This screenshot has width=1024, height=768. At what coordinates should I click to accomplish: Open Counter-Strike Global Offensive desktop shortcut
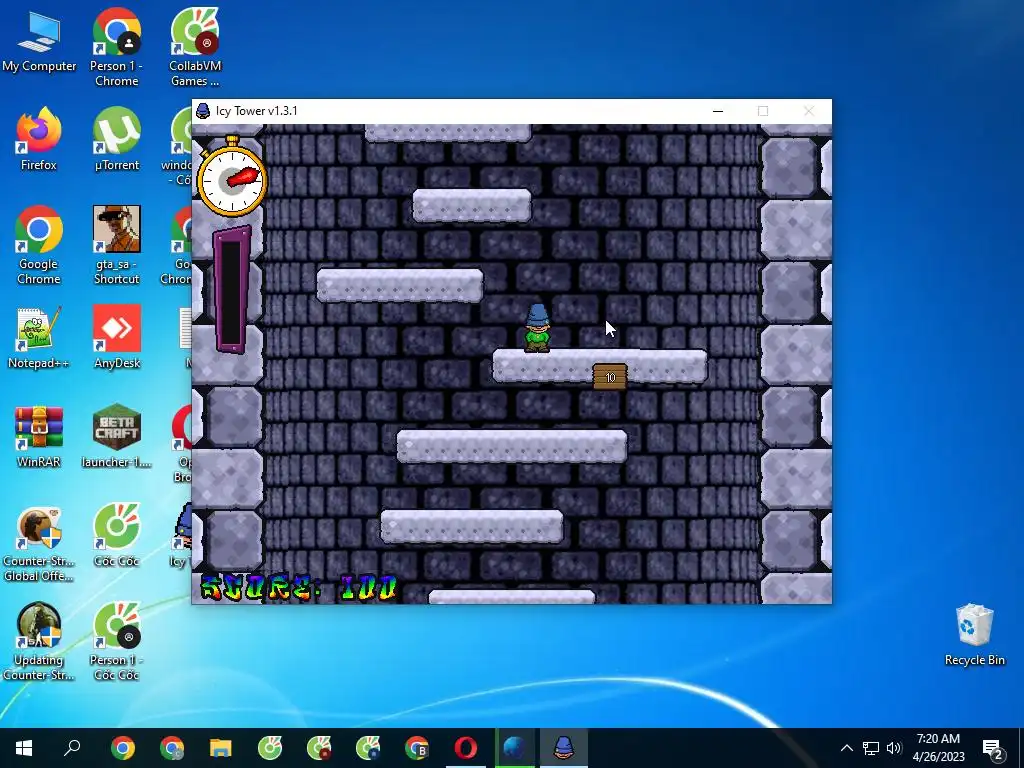pyautogui.click(x=39, y=545)
